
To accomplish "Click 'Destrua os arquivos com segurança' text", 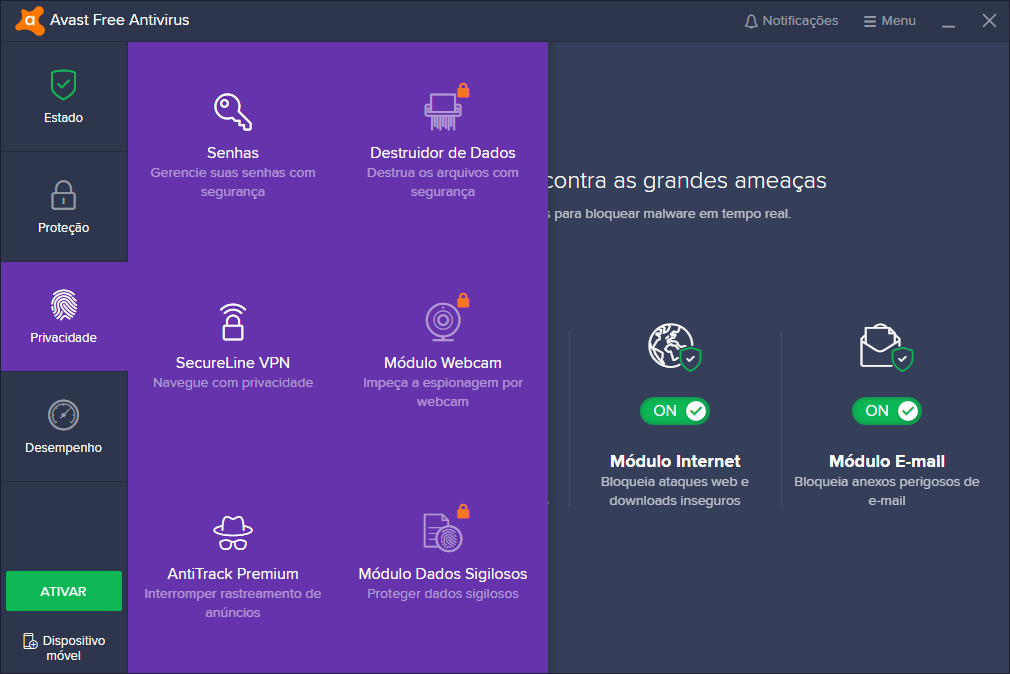I will [x=443, y=182].
